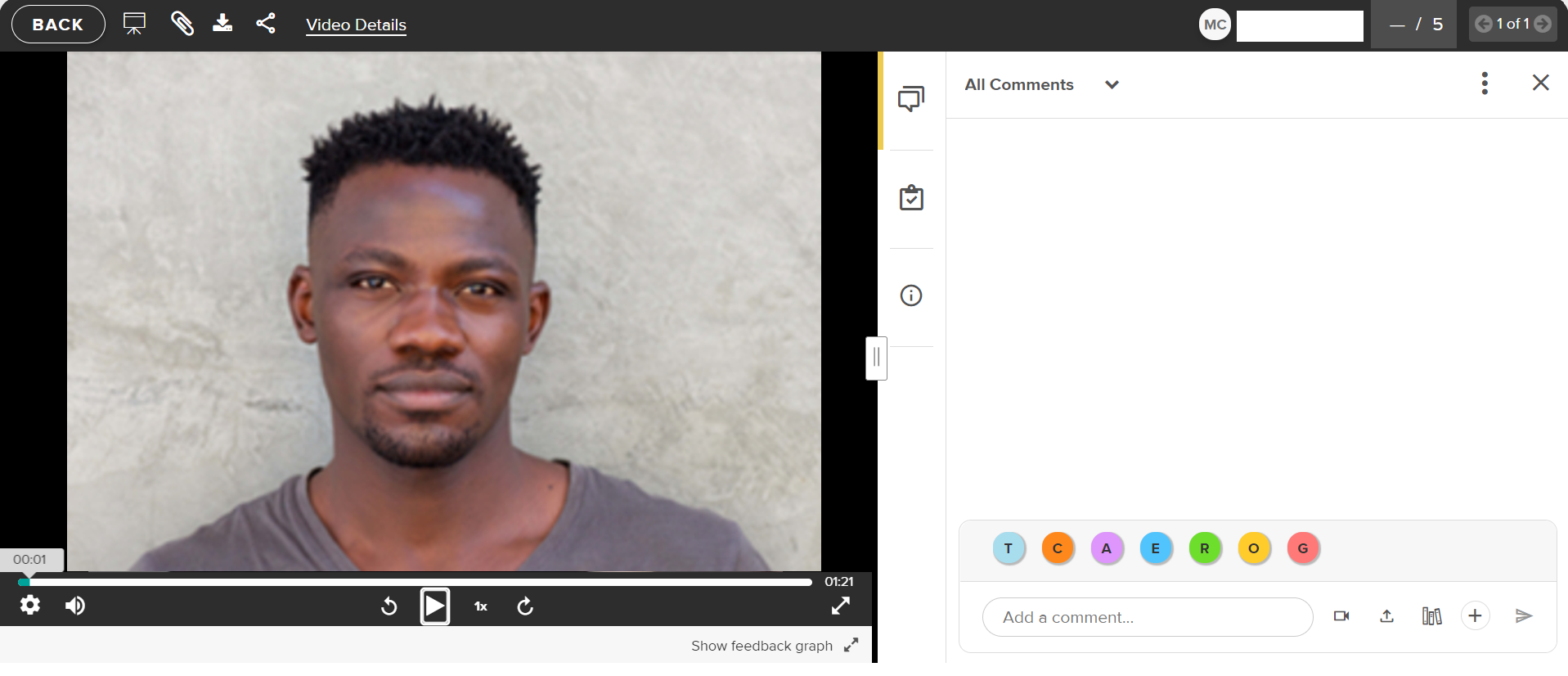Click the video frame
Image resolution: width=1568 pixels, height=676 pixels.
(444, 311)
